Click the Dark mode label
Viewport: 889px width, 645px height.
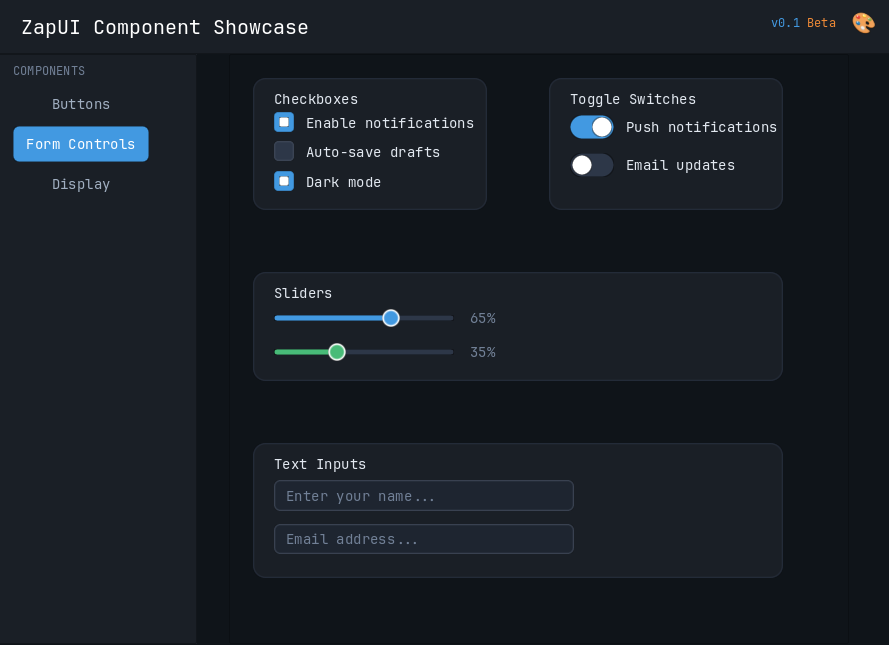(x=344, y=182)
